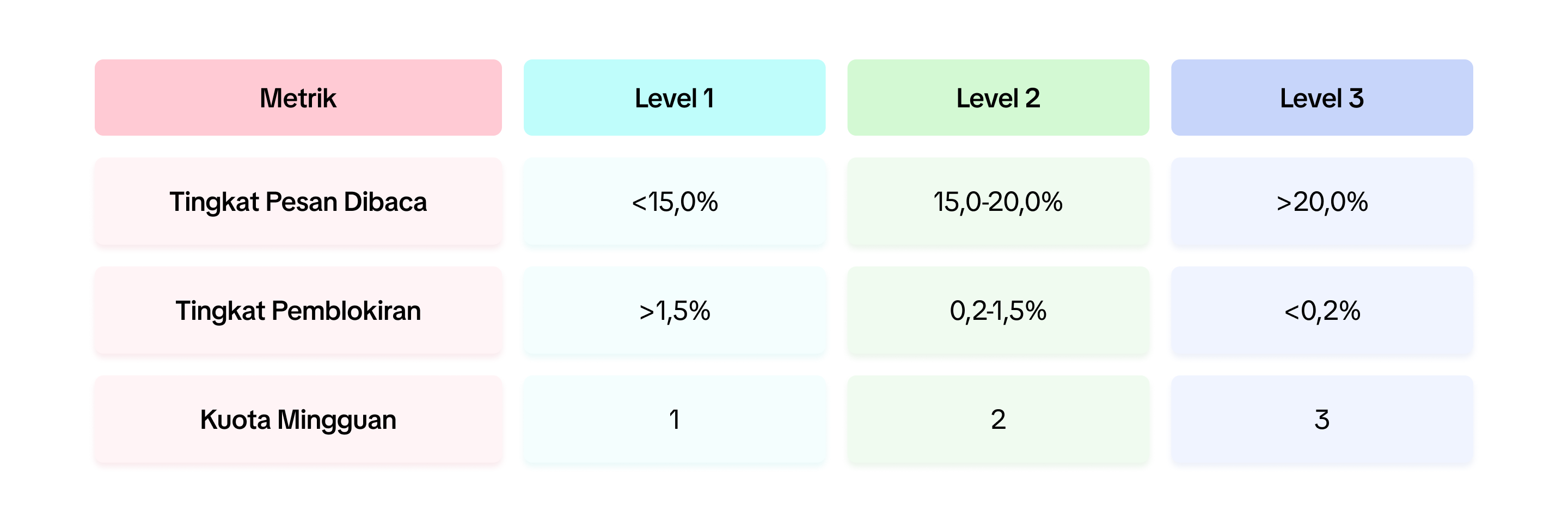Click the Tingkat Pesan Dibaca row label
Screen dimensions: 1568x522
298,202
